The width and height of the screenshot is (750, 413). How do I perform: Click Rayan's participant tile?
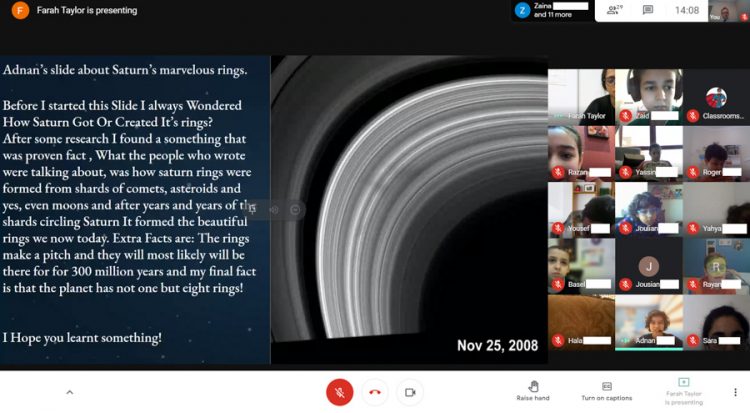tap(716, 266)
